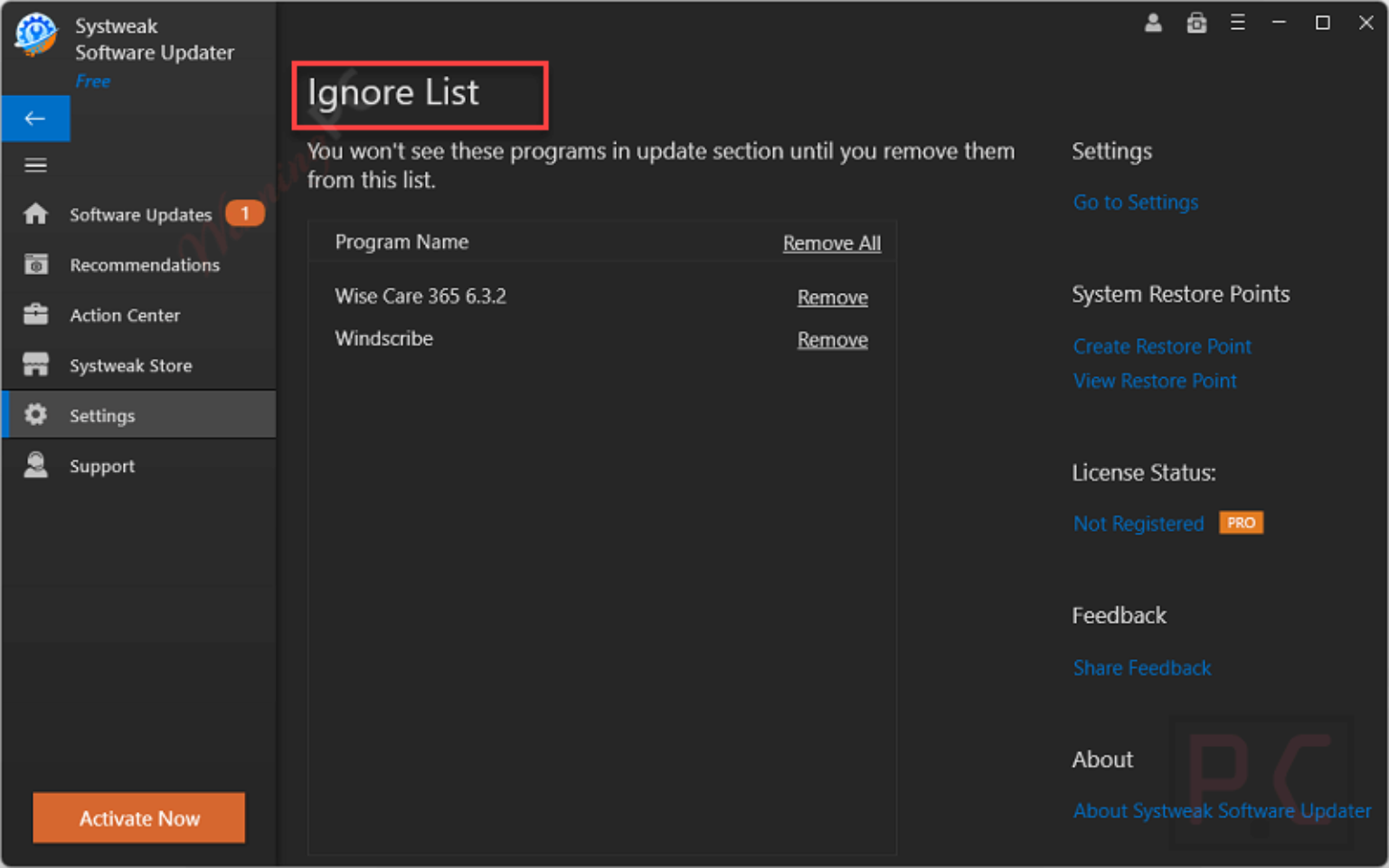Open Action Center section
Screen dimensions: 1389x868
(x=138, y=315)
